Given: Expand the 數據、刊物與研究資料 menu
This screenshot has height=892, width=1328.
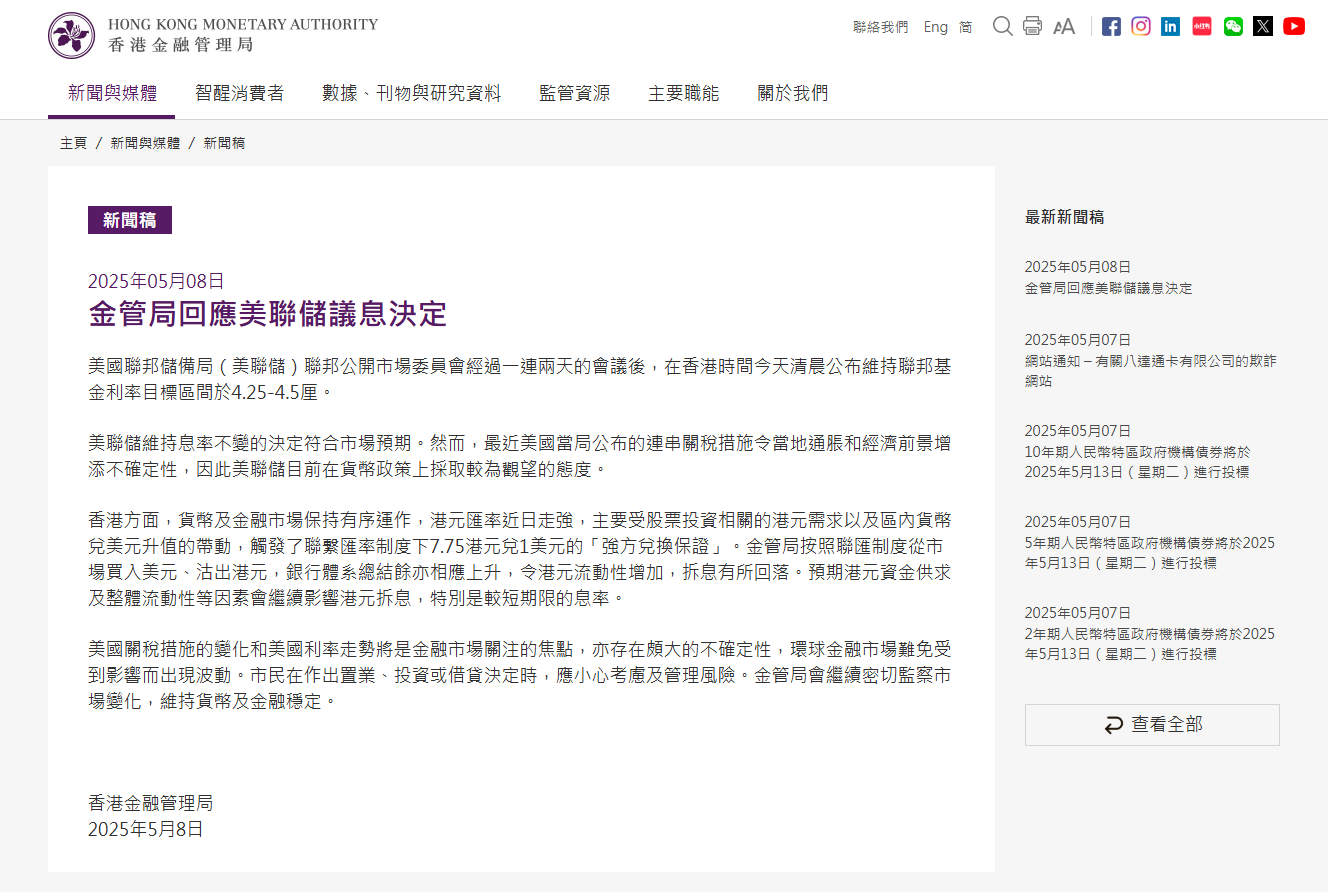Looking at the screenshot, I should [x=411, y=94].
